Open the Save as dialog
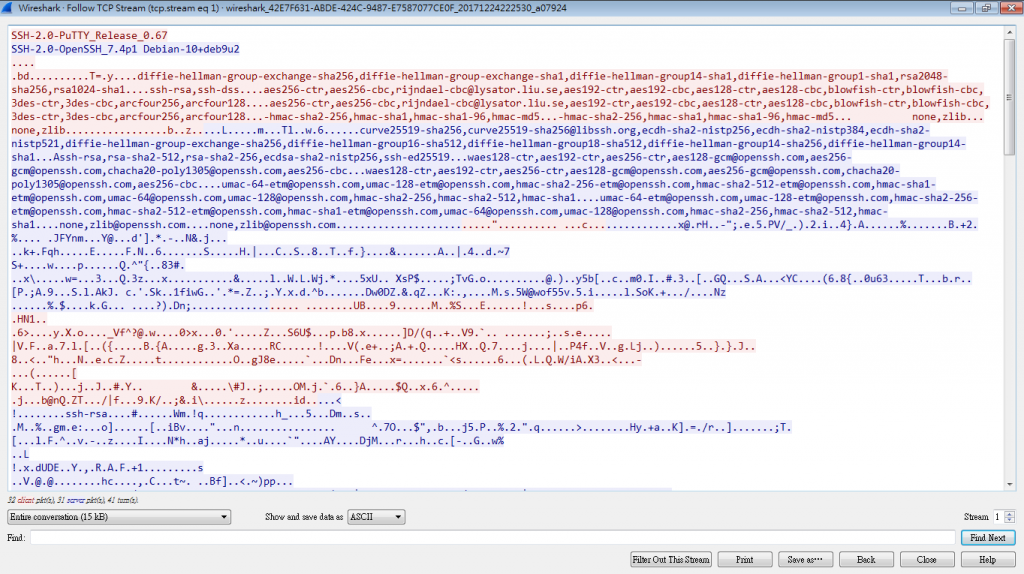Image resolution: width=1024 pixels, height=574 pixels. (x=805, y=560)
